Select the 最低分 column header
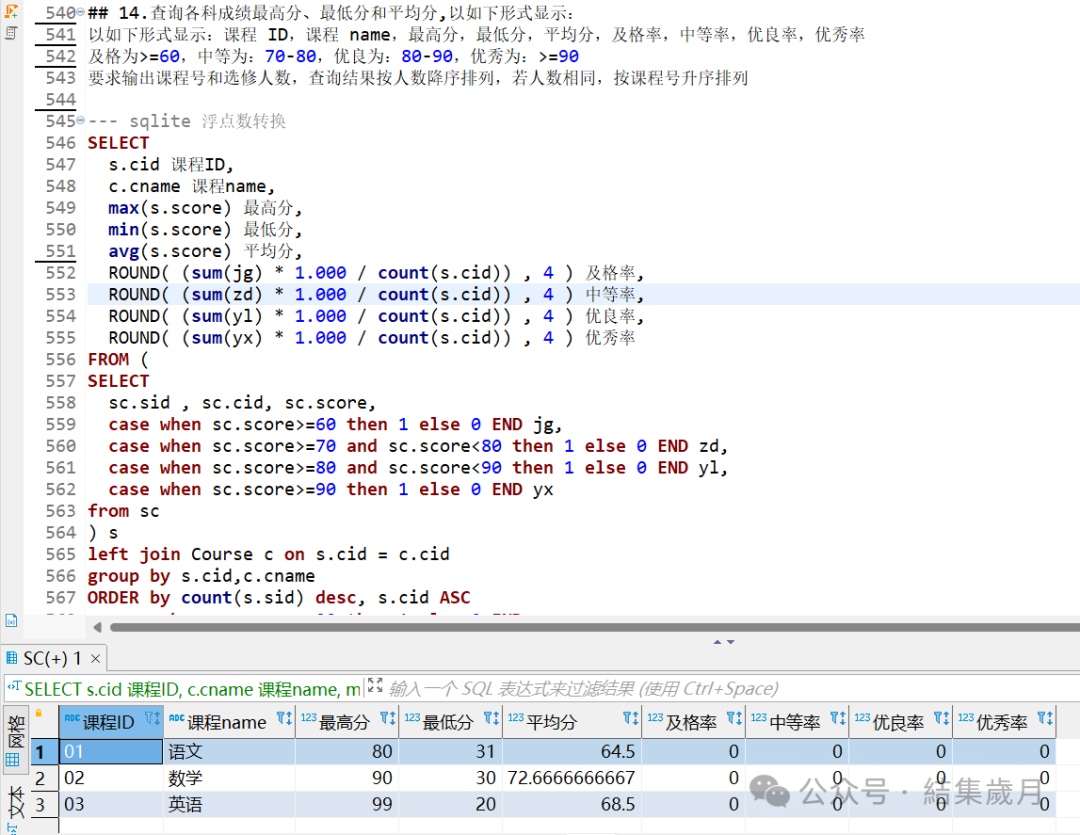 [x=448, y=722]
